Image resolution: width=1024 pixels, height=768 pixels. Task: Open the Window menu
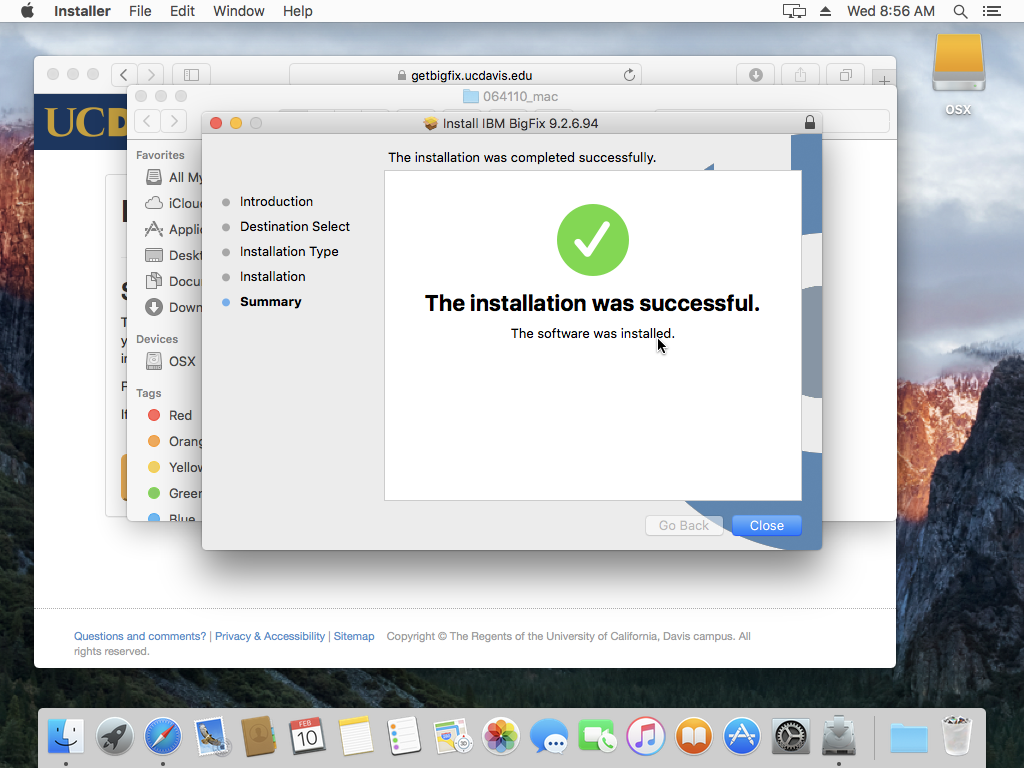(x=238, y=11)
